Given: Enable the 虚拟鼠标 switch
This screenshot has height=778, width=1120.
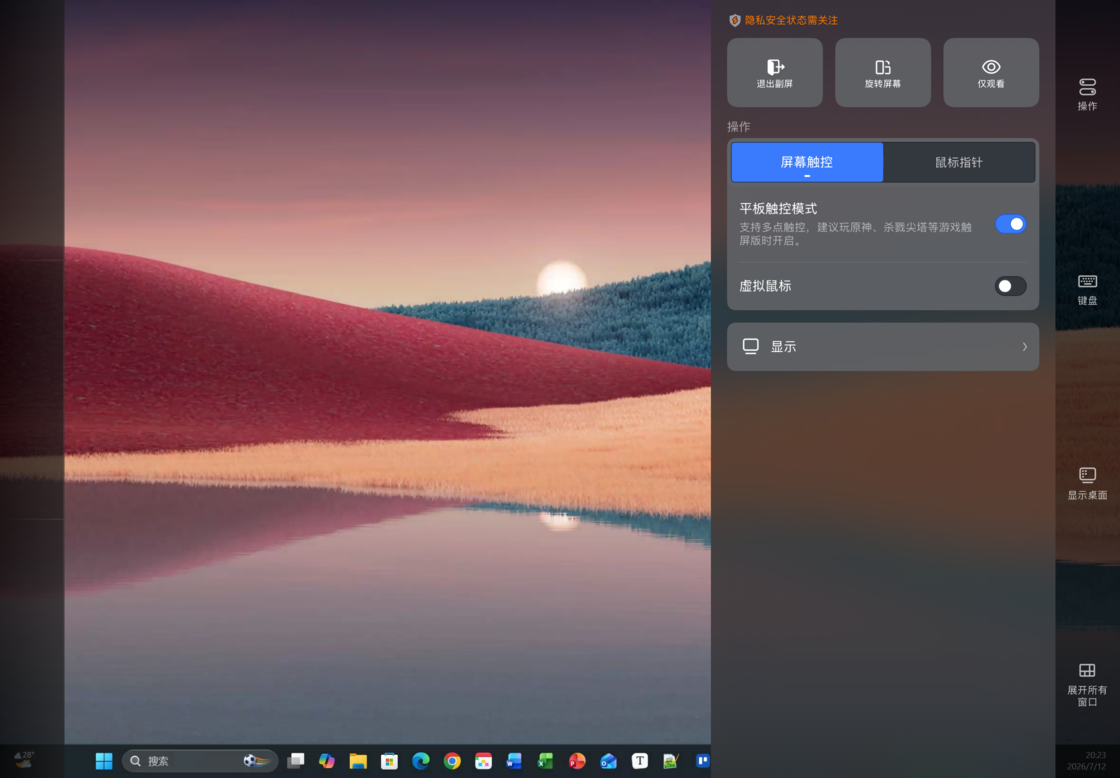Looking at the screenshot, I should tap(1011, 286).
